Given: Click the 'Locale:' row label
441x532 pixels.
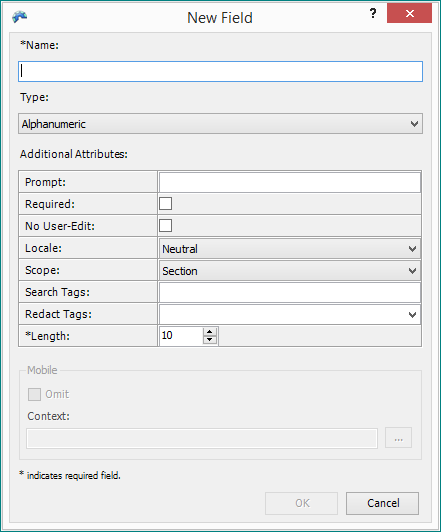Looking at the screenshot, I should [43, 248].
